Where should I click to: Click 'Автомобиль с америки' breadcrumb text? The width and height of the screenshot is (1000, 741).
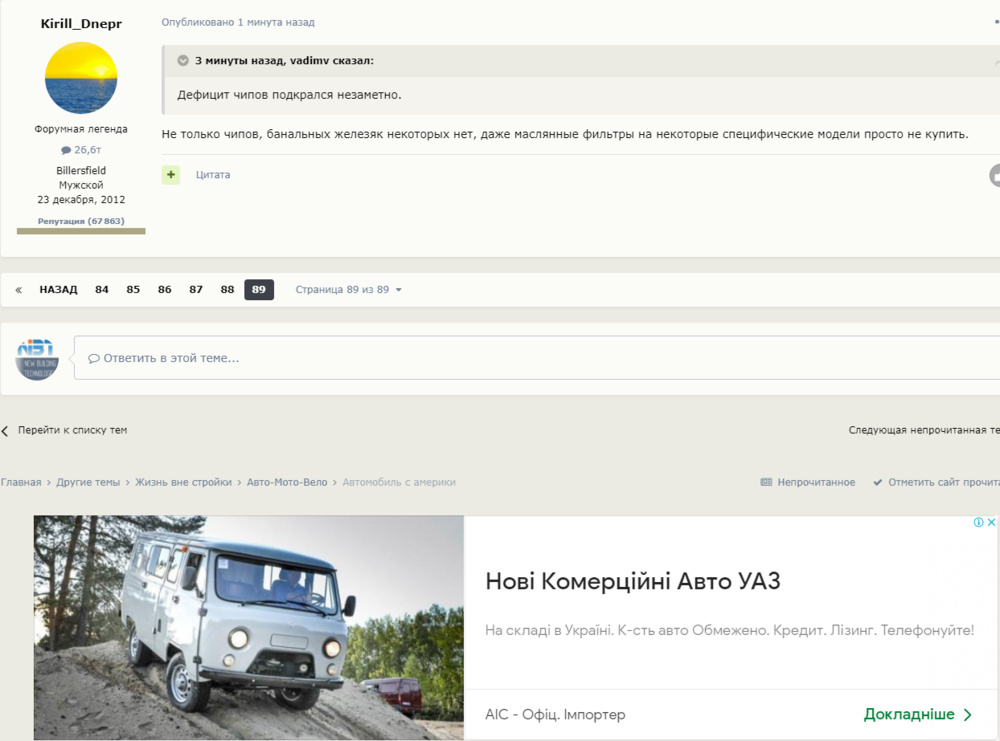tap(399, 482)
